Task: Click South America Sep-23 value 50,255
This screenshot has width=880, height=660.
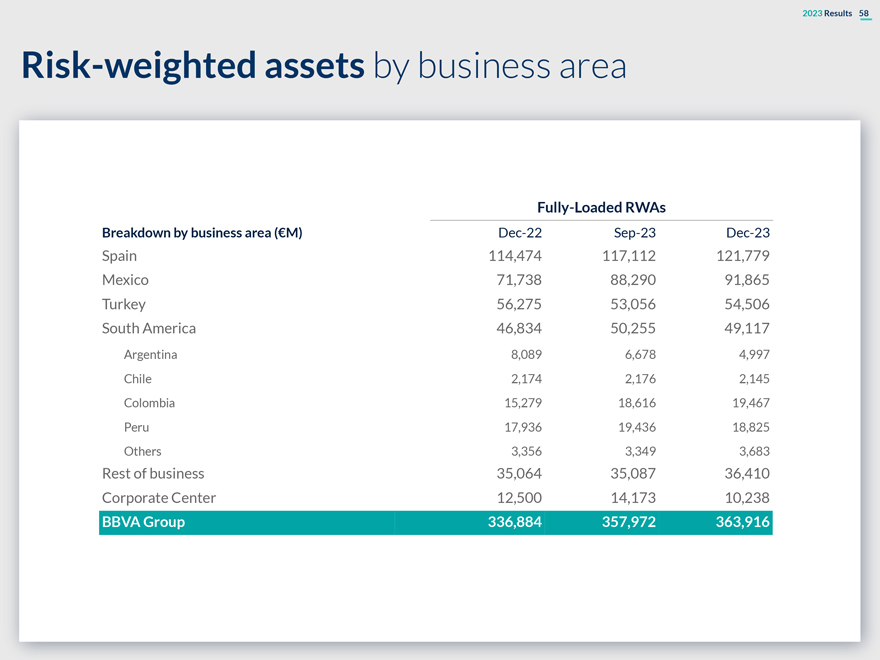Action: click(x=632, y=328)
